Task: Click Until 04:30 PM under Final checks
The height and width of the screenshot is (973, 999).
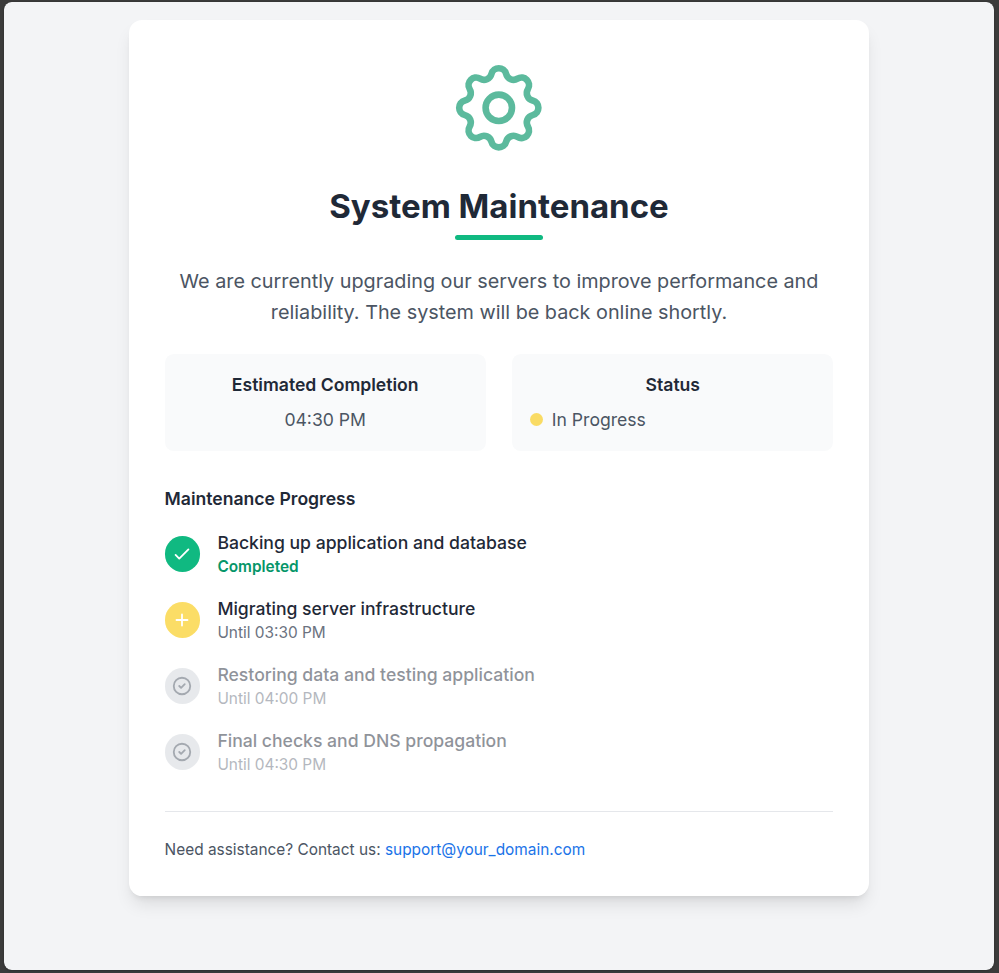Action: tap(272, 764)
